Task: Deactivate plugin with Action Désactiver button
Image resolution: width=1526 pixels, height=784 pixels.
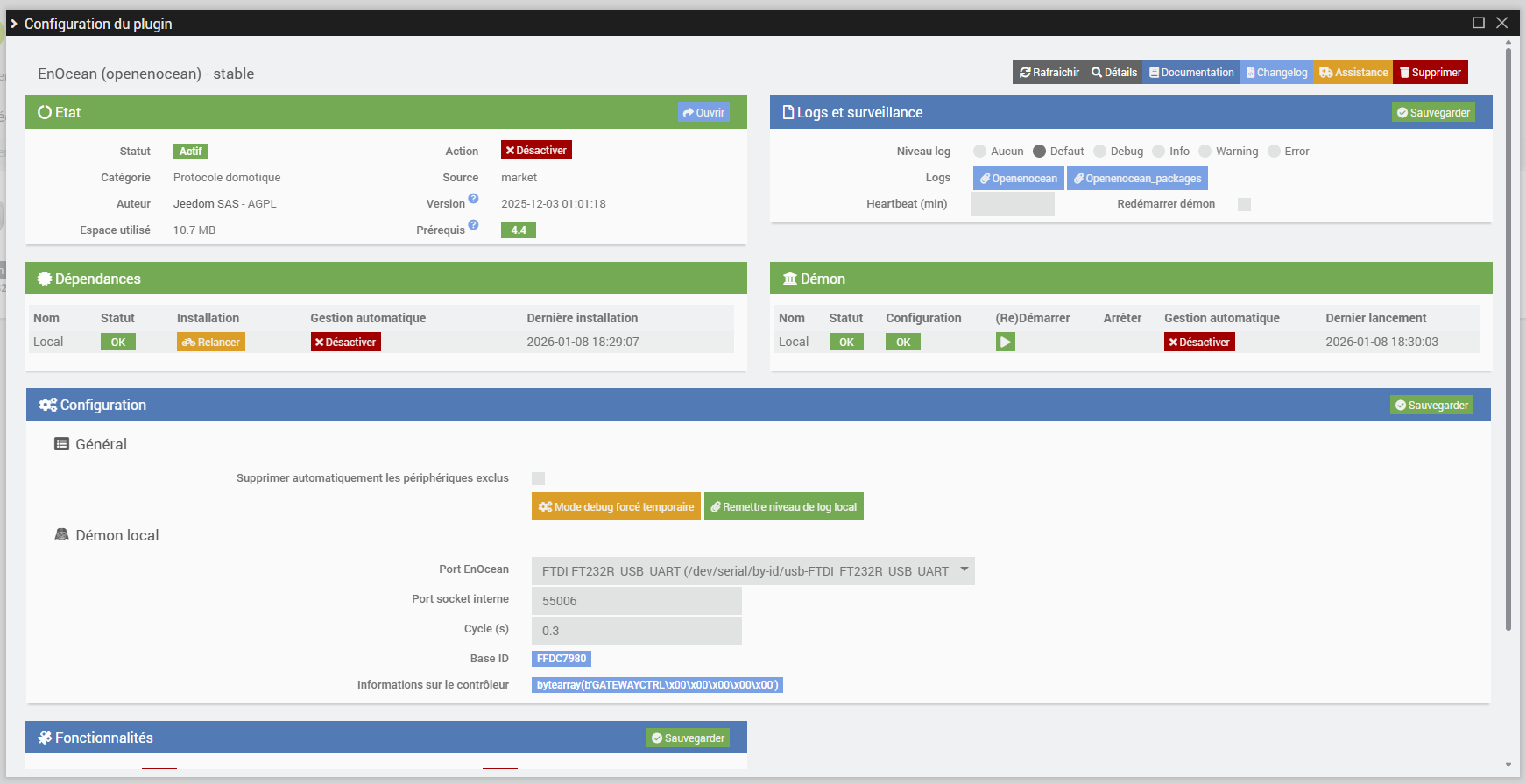Action: (x=536, y=151)
